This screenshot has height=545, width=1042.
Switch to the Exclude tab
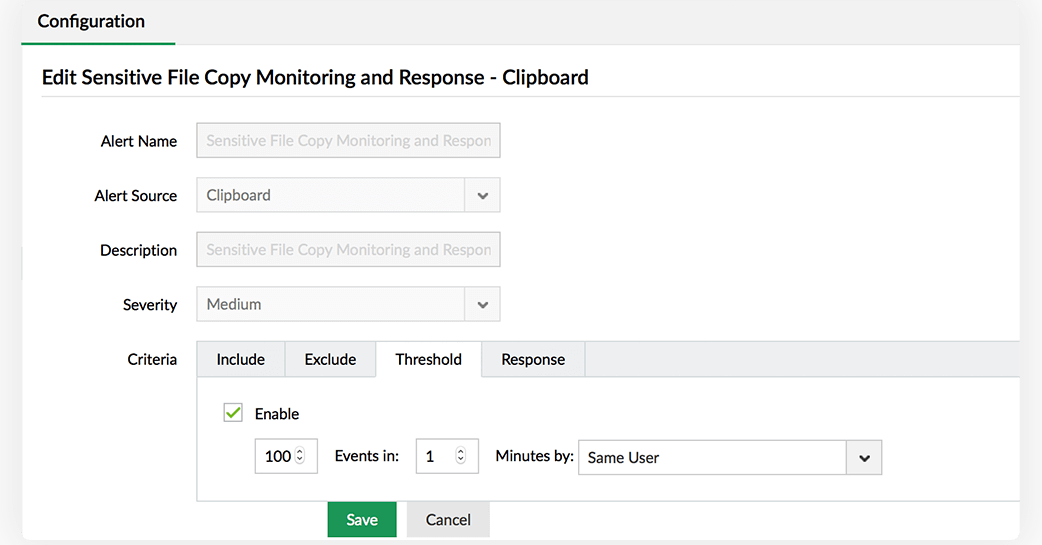[330, 359]
